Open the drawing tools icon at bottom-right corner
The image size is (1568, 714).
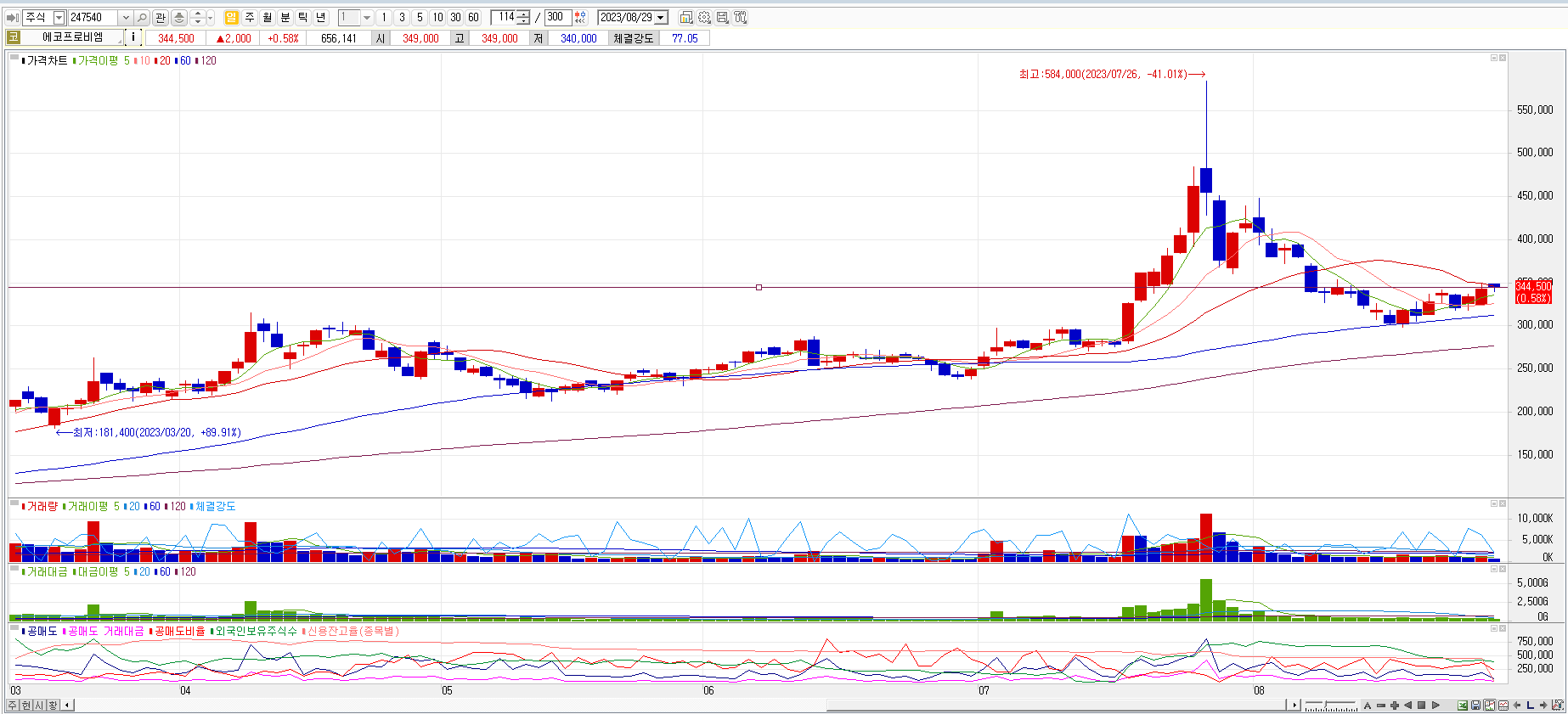tap(1558, 705)
